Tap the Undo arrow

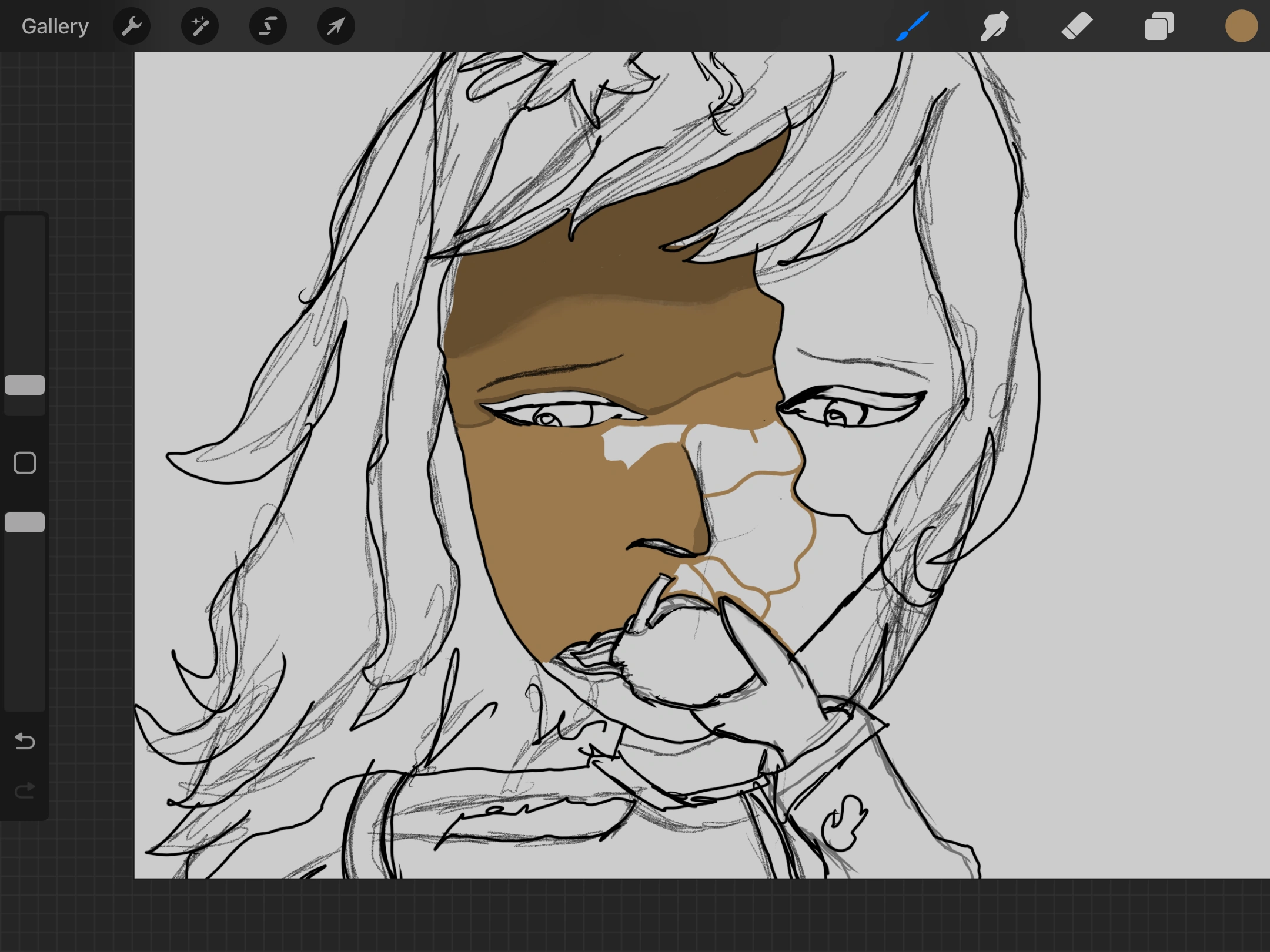tap(25, 741)
